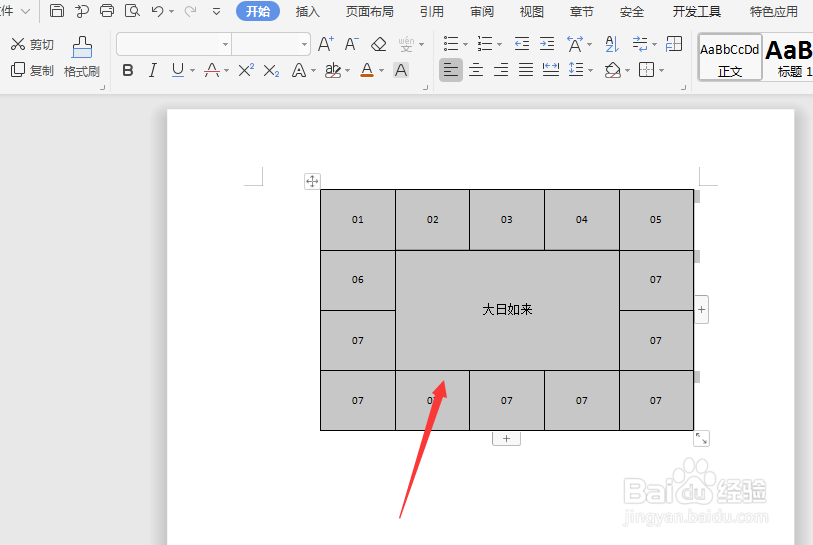Click the Save icon
This screenshot has height=545, width=813.
point(57,11)
